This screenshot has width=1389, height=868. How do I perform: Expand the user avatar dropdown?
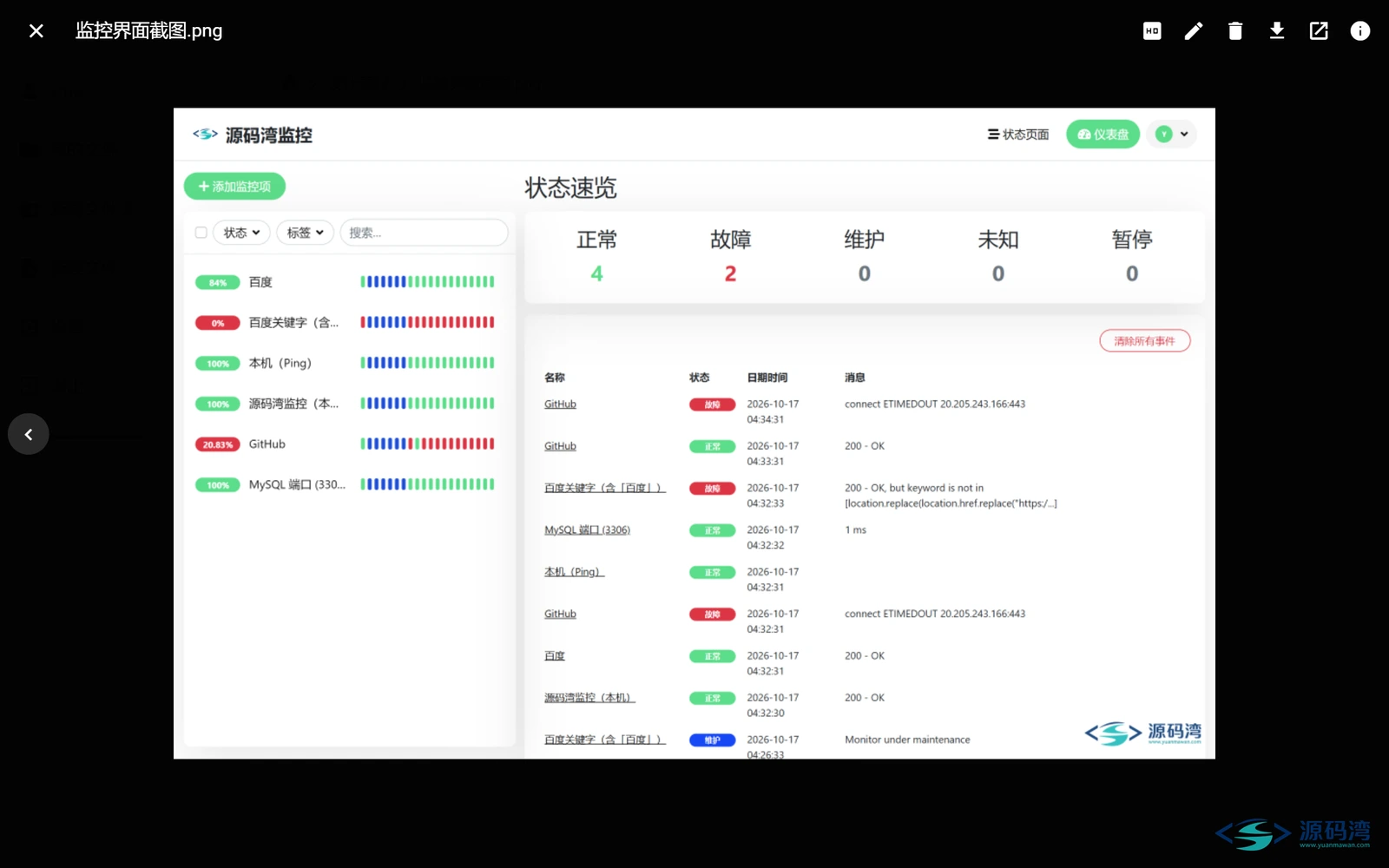(1172, 135)
